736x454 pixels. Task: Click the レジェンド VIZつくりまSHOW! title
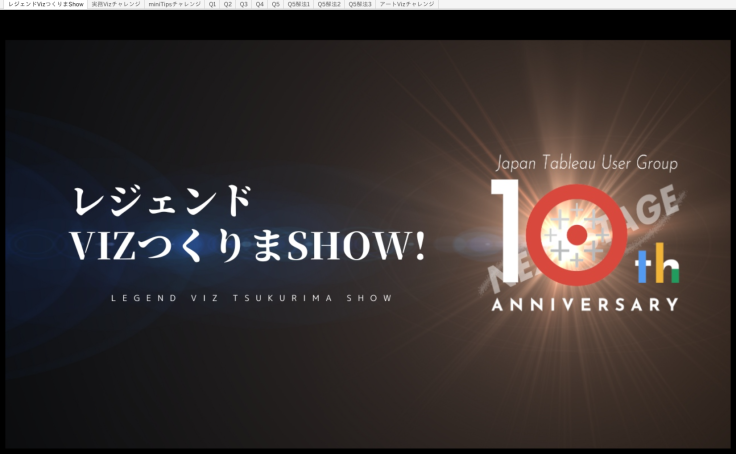point(249,224)
